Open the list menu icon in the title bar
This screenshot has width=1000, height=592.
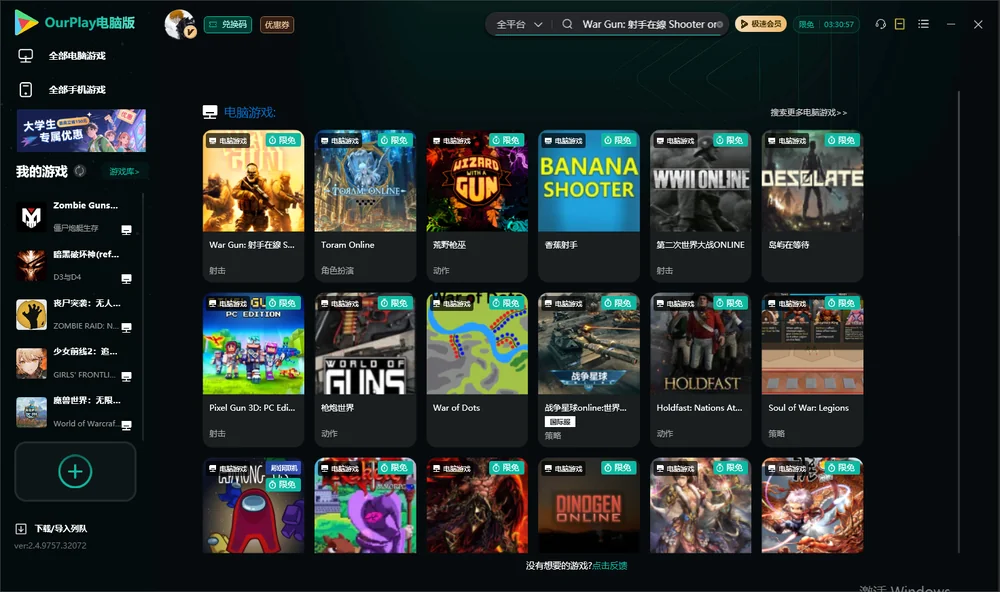point(923,24)
